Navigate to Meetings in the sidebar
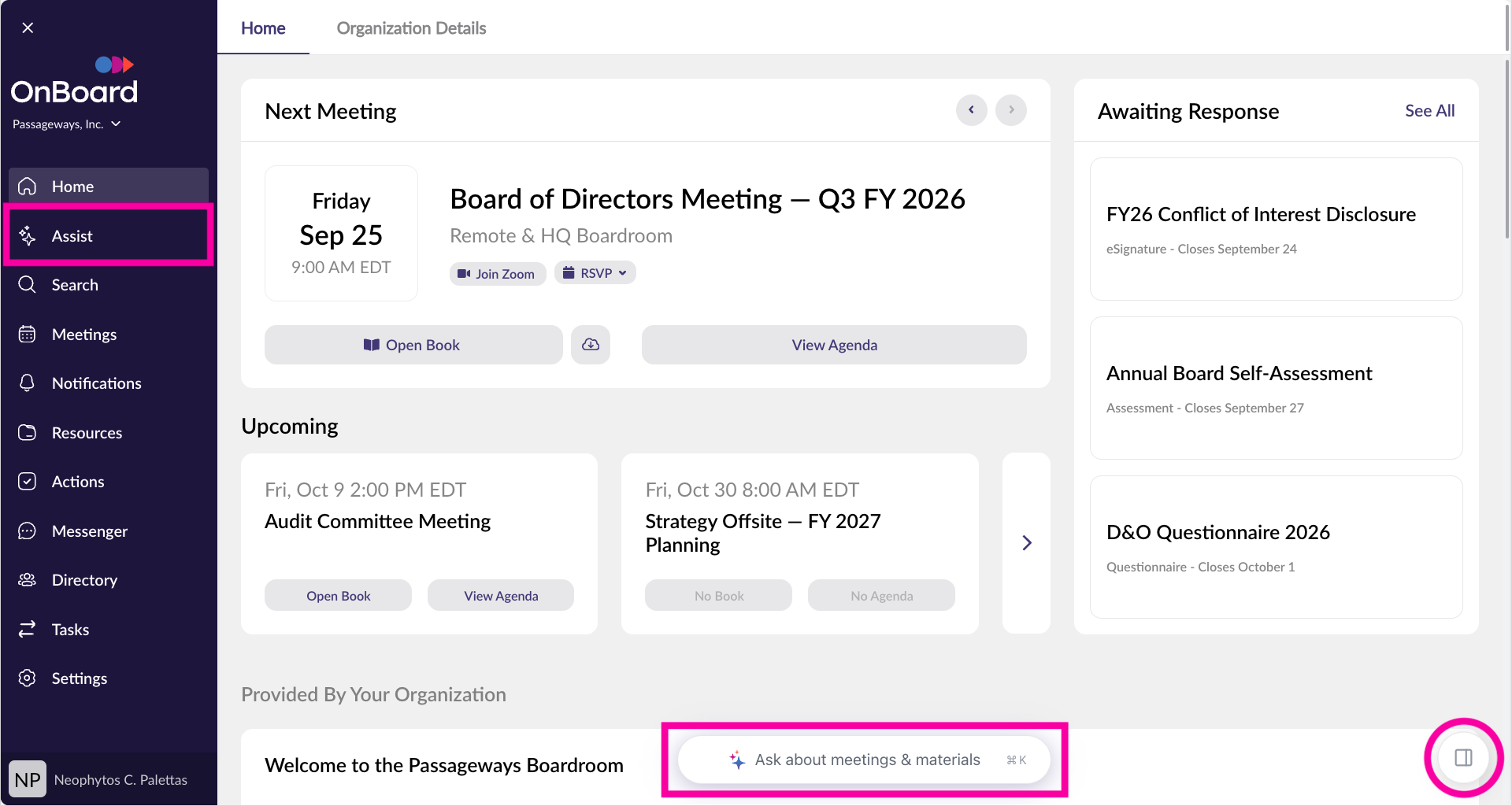Image resolution: width=1512 pixels, height=806 pixels. tap(109, 335)
